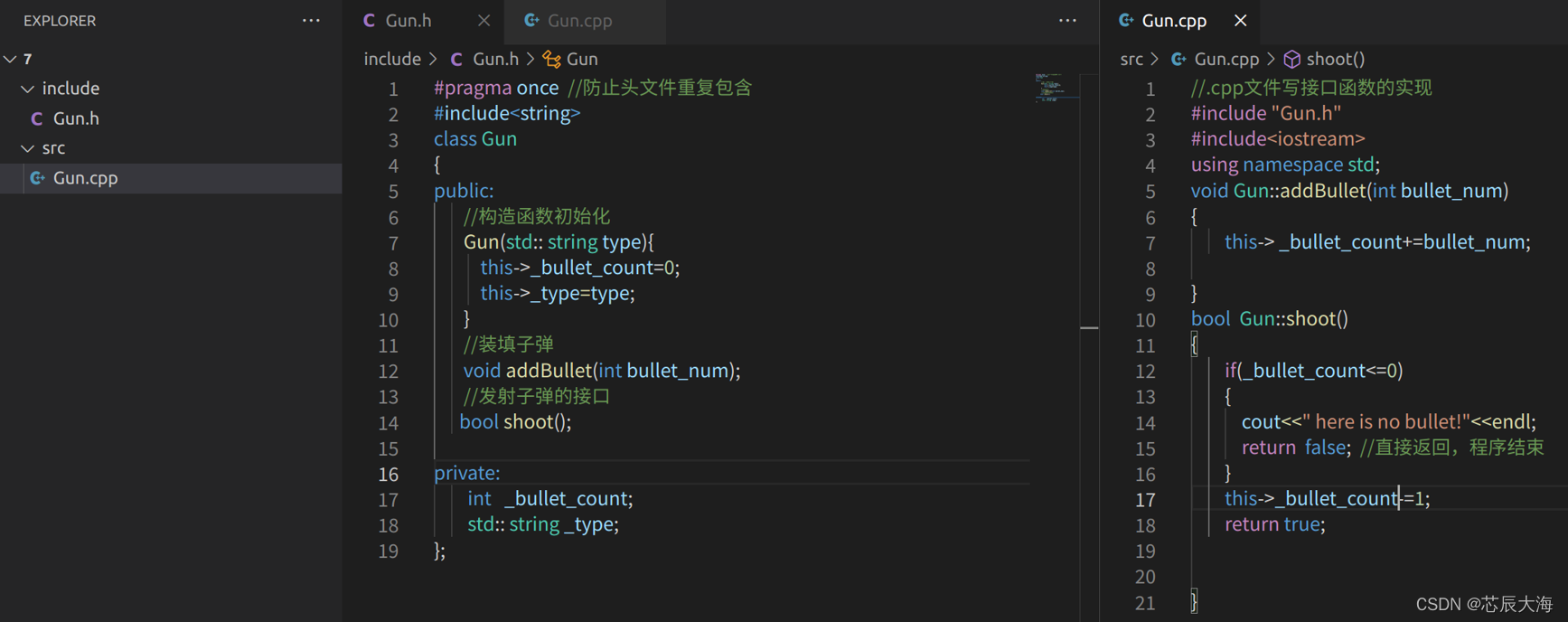
Task: Click "this-> _bullet_count+=bullet_num;" line
Action: (1377, 241)
